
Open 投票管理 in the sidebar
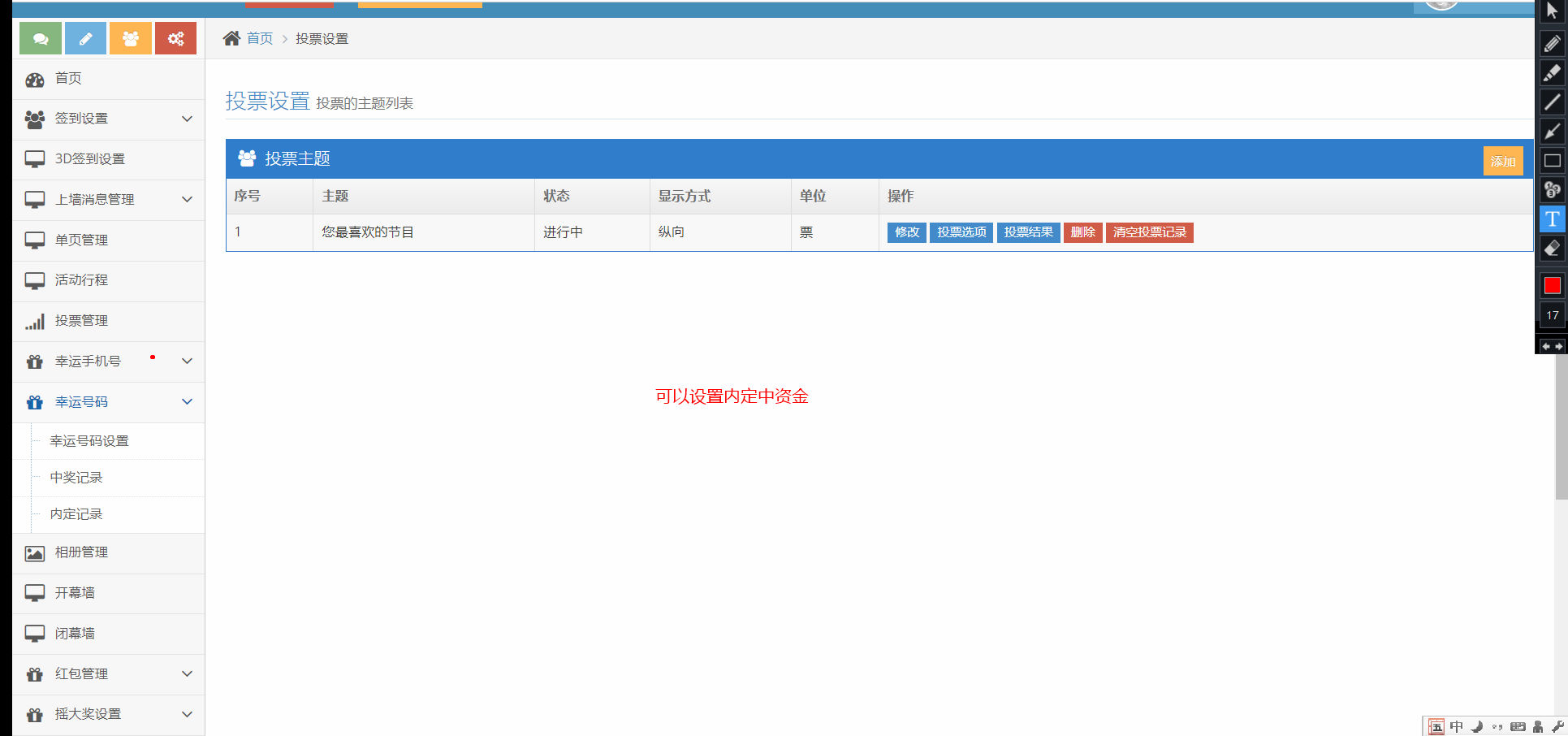tap(81, 321)
